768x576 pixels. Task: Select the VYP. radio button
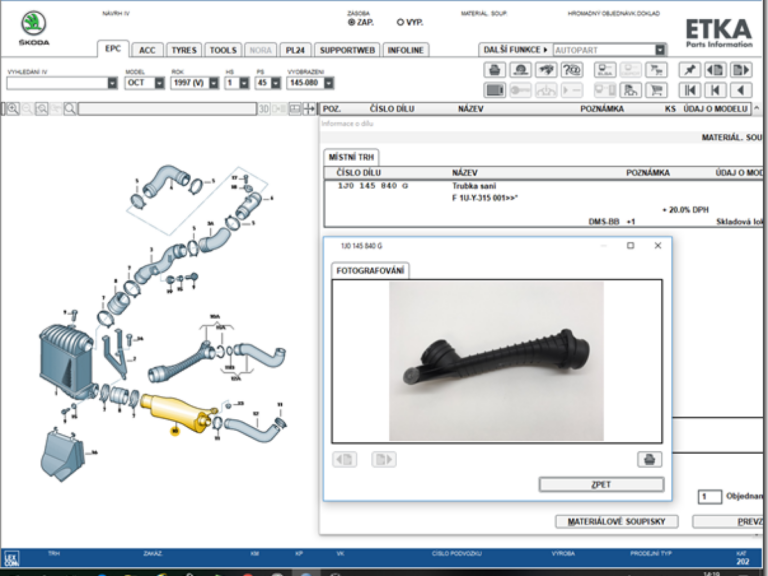coord(401,21)
